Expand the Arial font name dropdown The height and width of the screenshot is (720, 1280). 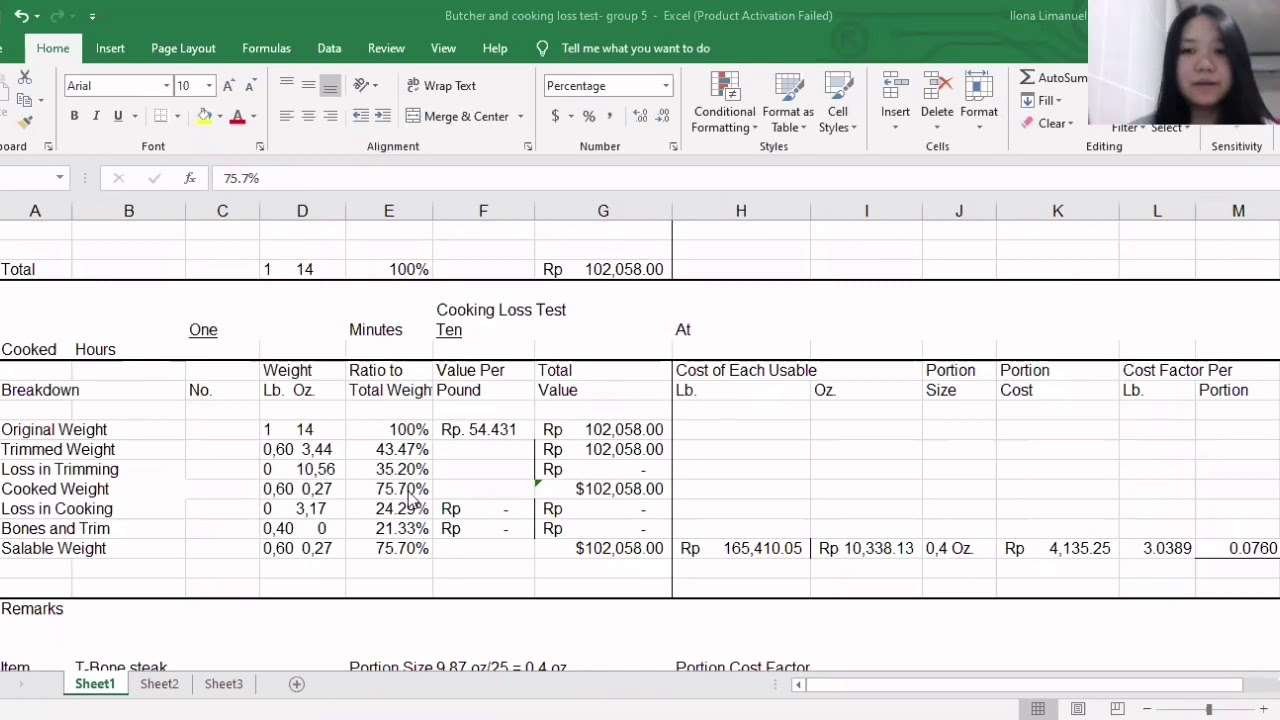(166, 86)
